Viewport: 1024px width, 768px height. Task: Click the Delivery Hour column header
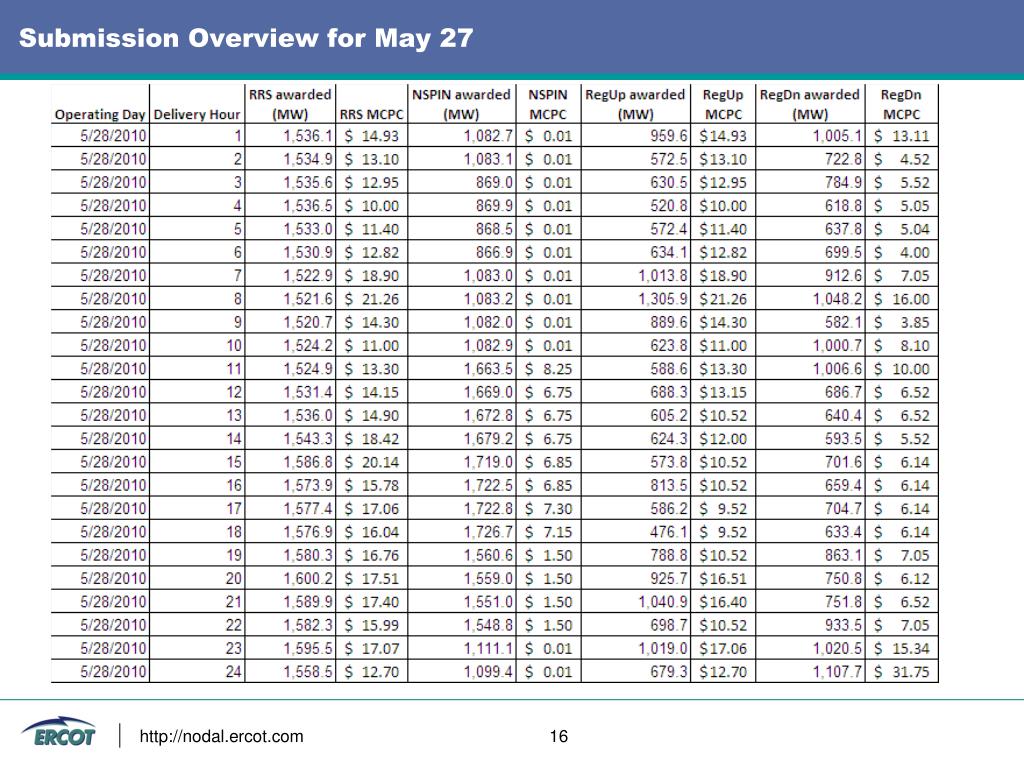point(197,114)
